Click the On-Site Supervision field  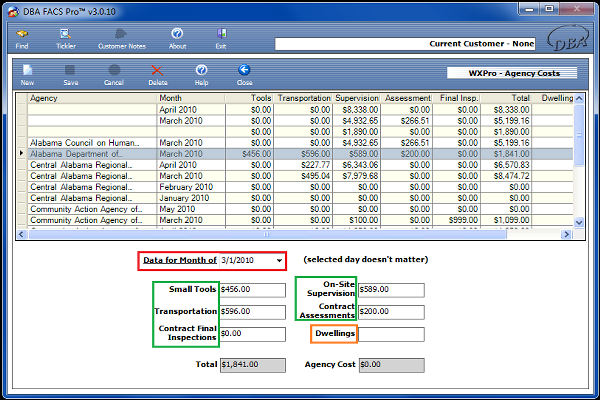pos(391,290)
